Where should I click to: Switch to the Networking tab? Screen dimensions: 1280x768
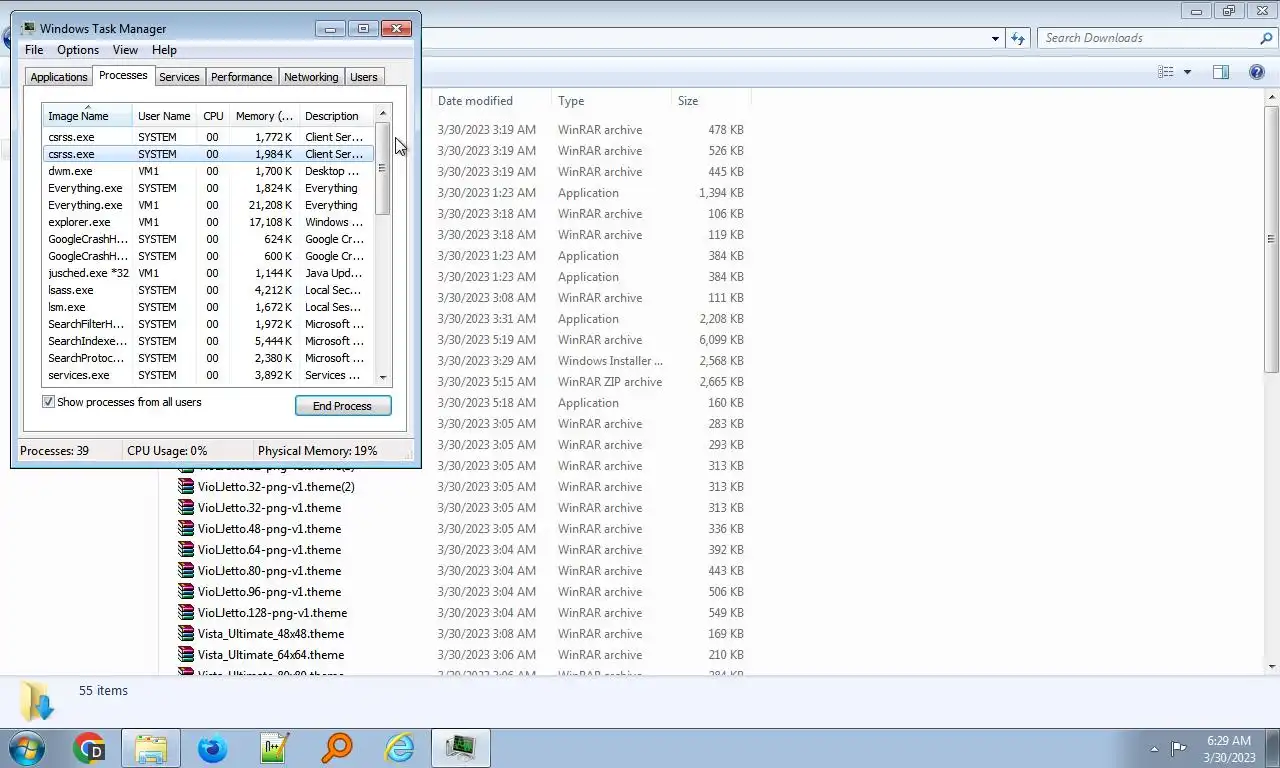(x=311, y=77)
